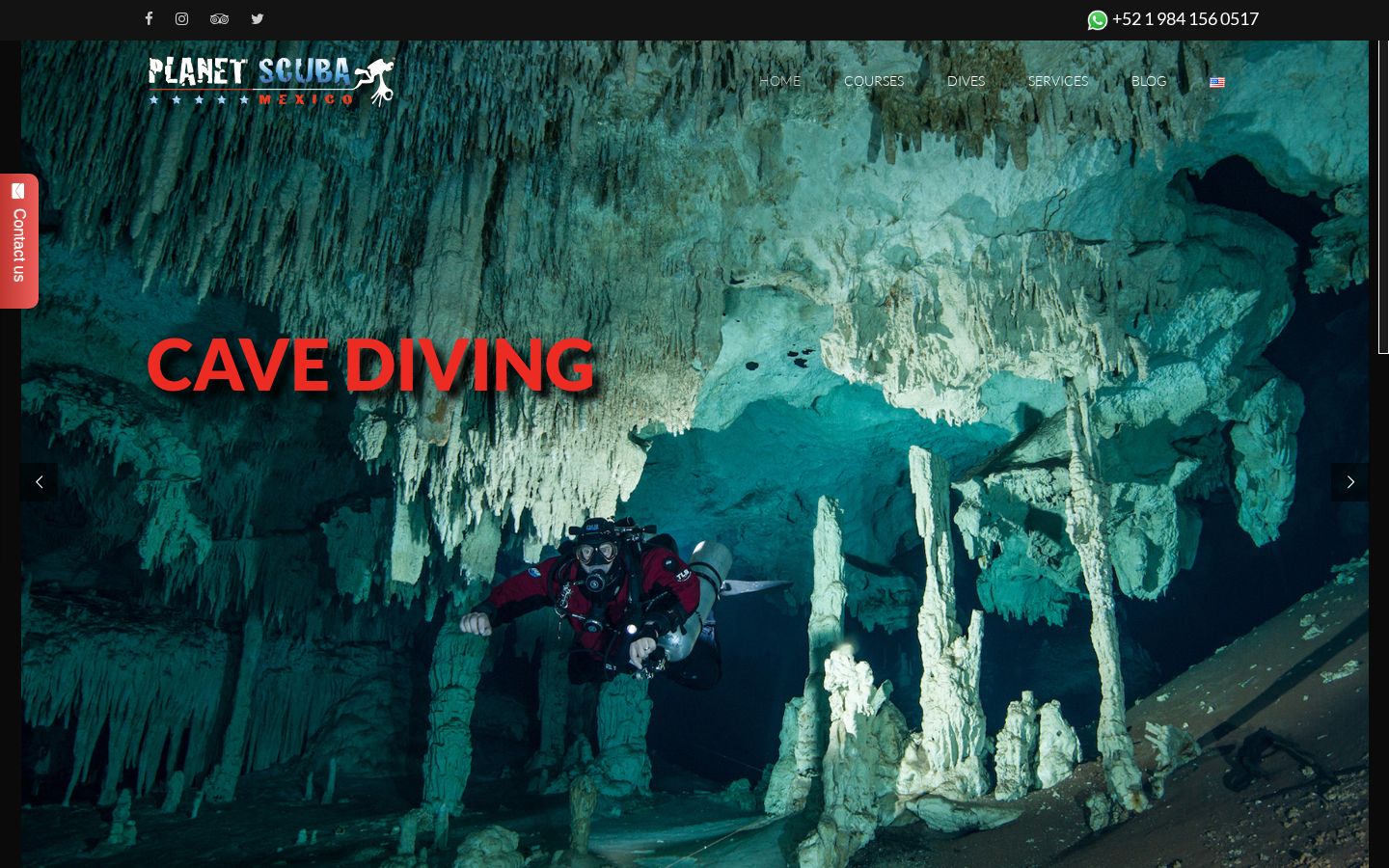Open the Twitter bird icon

pos(258,19)
